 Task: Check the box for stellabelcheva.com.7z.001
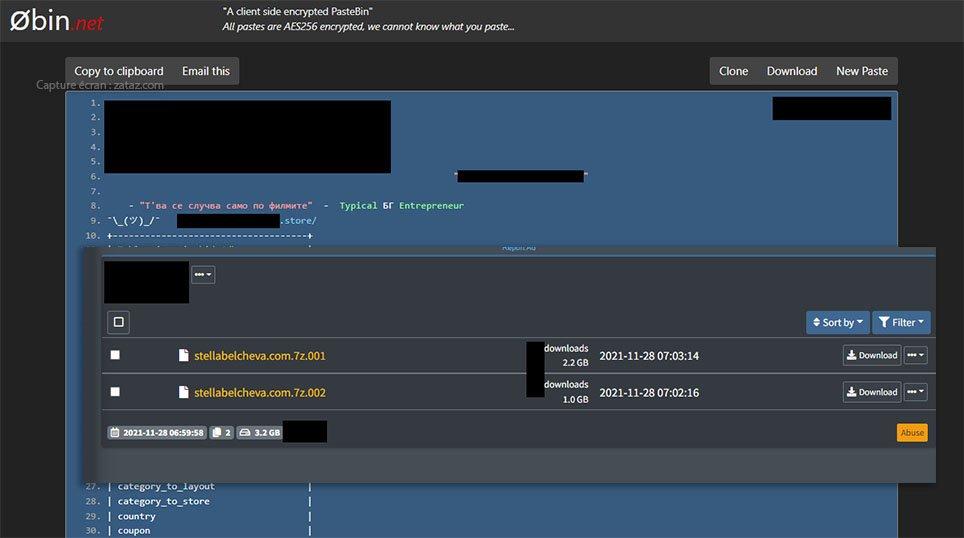pos(115,355)
